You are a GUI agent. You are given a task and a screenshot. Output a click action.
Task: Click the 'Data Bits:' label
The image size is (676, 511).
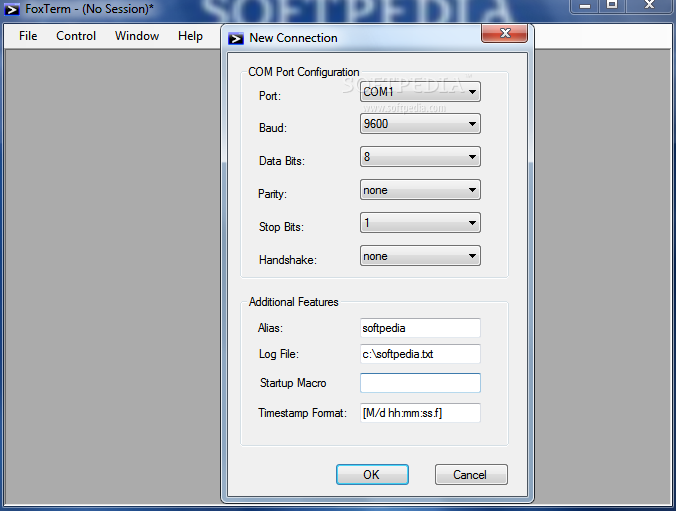(x=282, y=161)
